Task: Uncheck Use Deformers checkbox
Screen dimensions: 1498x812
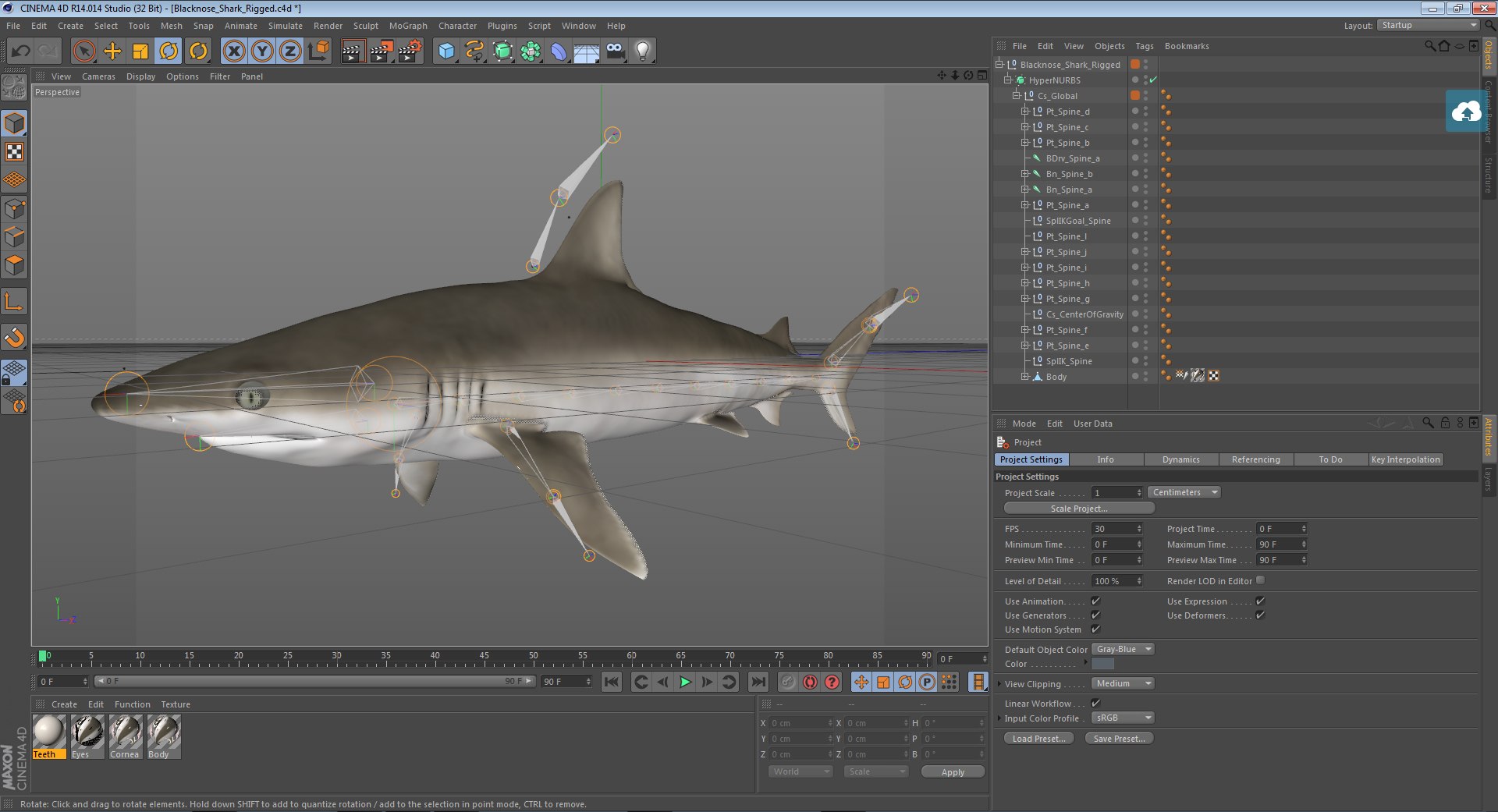Action: point(1260,615)
